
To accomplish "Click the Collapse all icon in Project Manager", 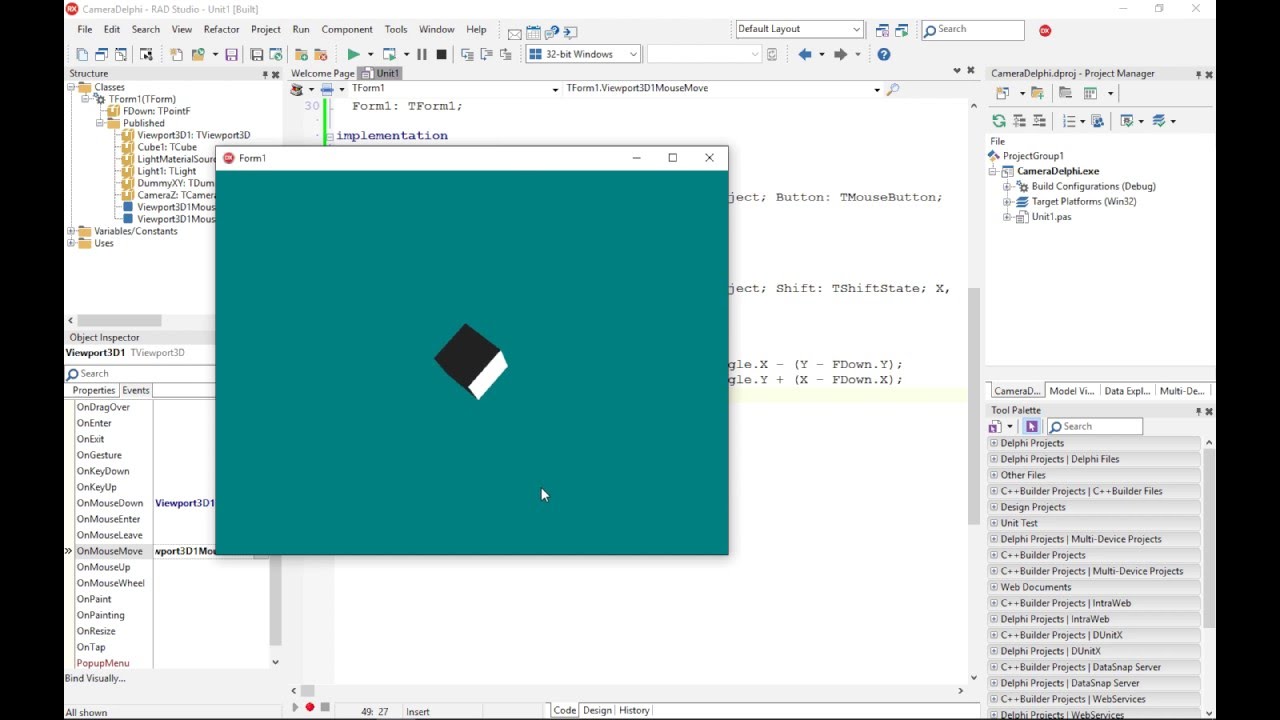I will [x=1039, y=121].
